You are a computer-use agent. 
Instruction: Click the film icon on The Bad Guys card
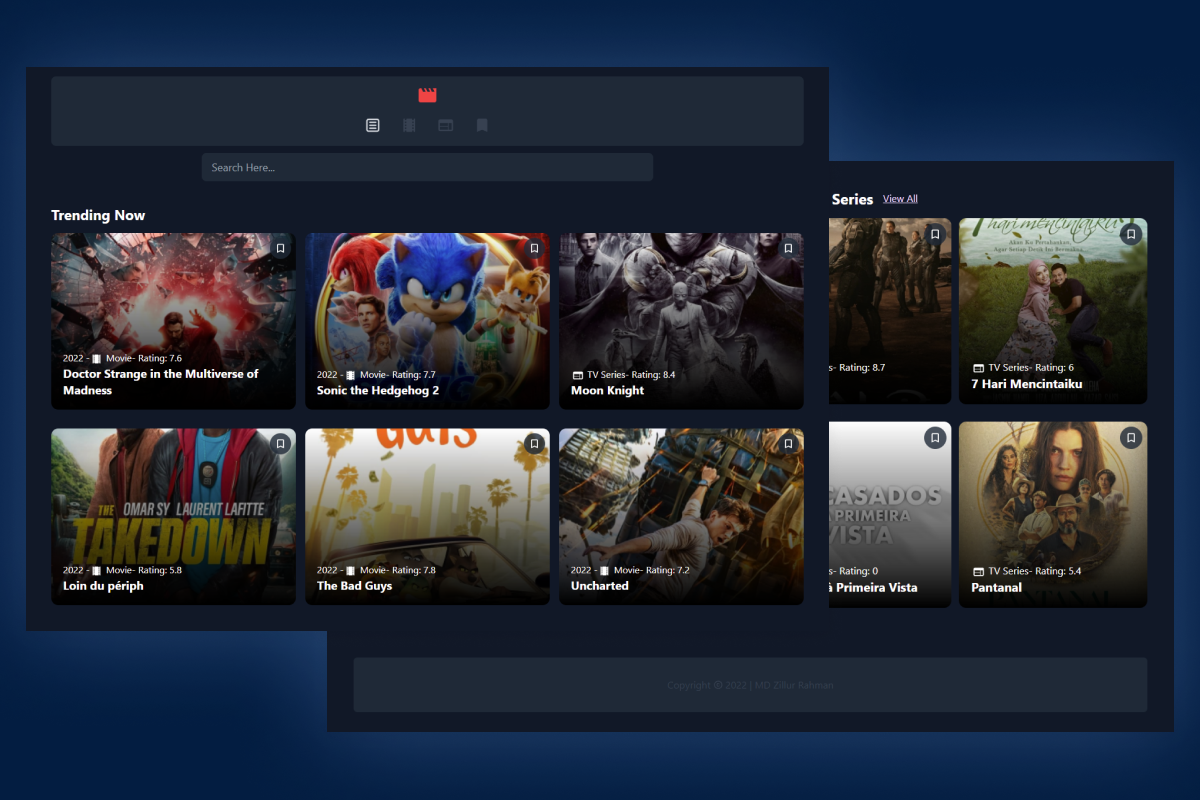click(351, 570)
